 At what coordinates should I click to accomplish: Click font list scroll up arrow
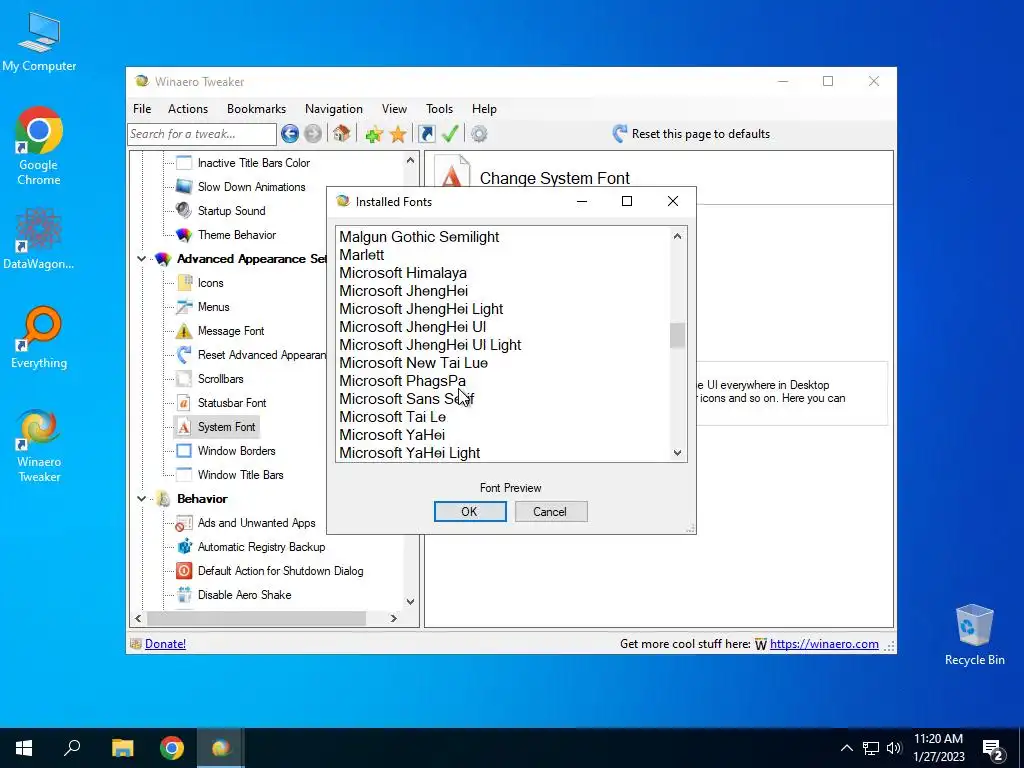677,236
